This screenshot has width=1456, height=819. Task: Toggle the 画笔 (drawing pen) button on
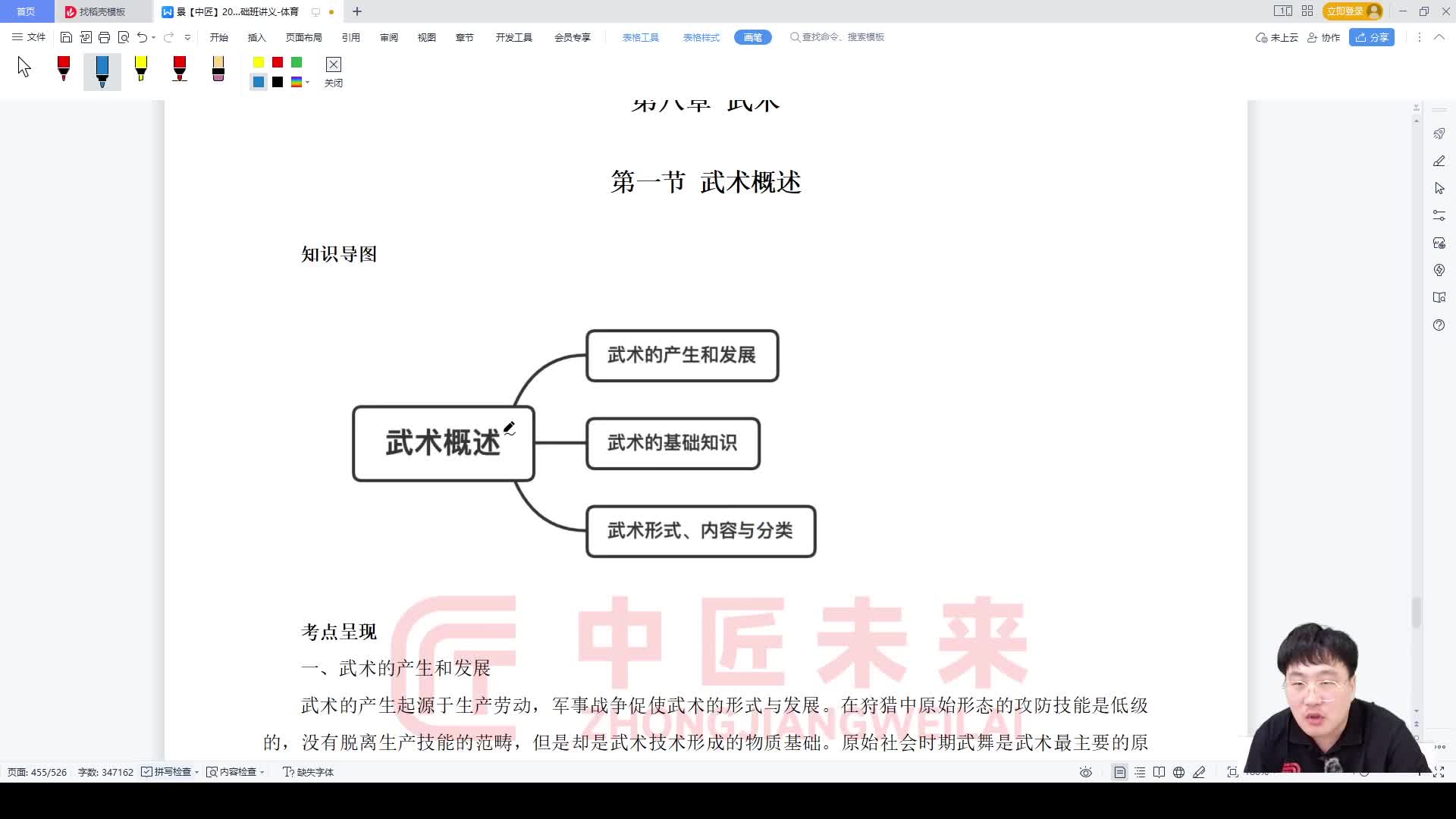click(x=752, y=36)
